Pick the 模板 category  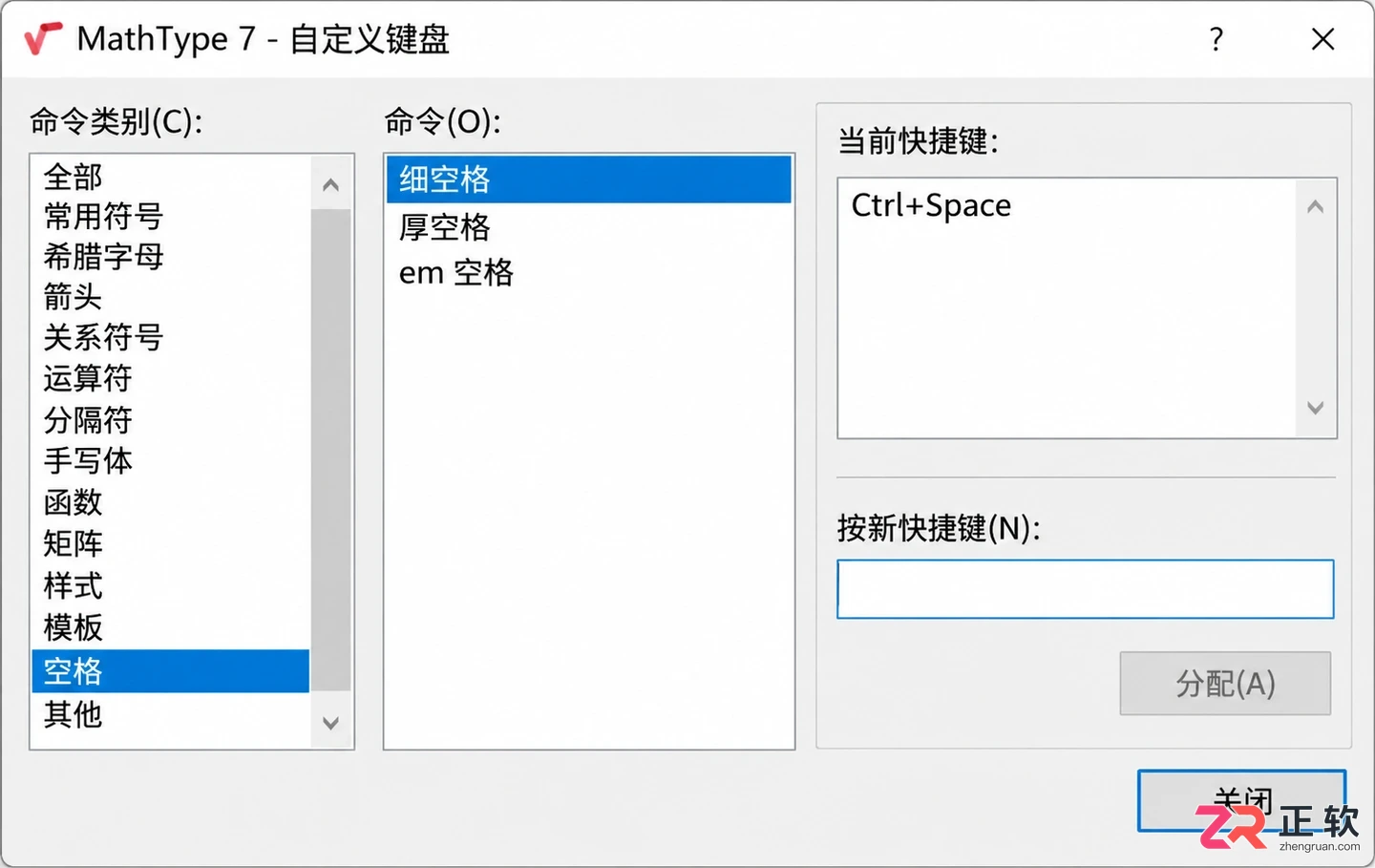(x=170, y=627)
